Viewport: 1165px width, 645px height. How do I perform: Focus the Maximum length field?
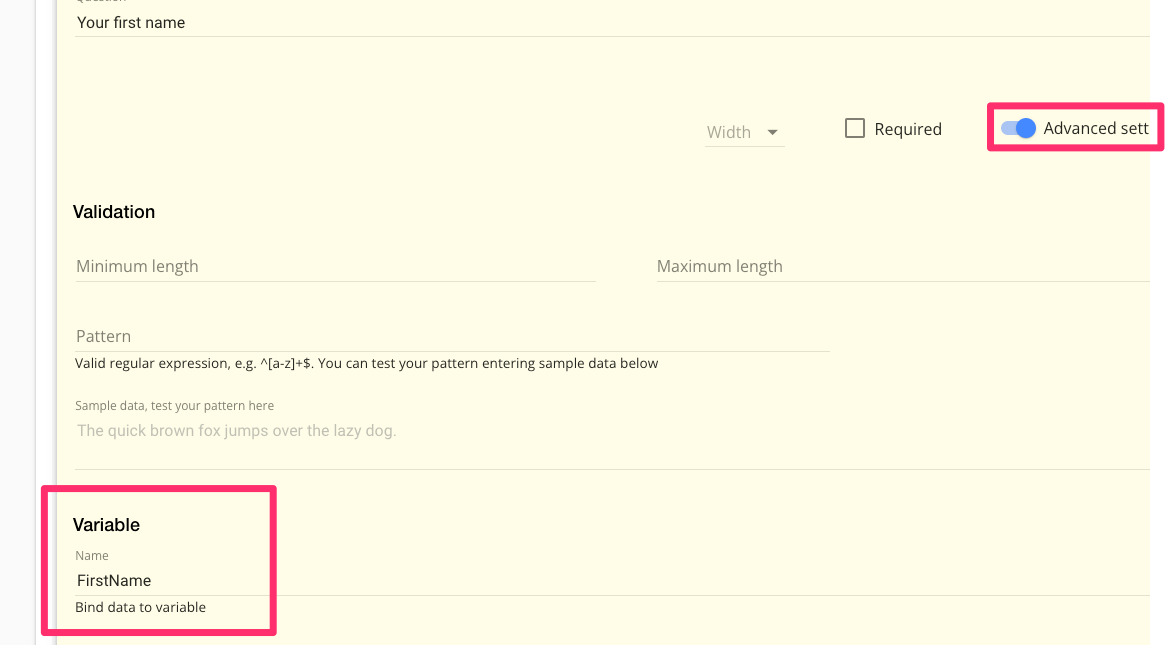[900, 266]
